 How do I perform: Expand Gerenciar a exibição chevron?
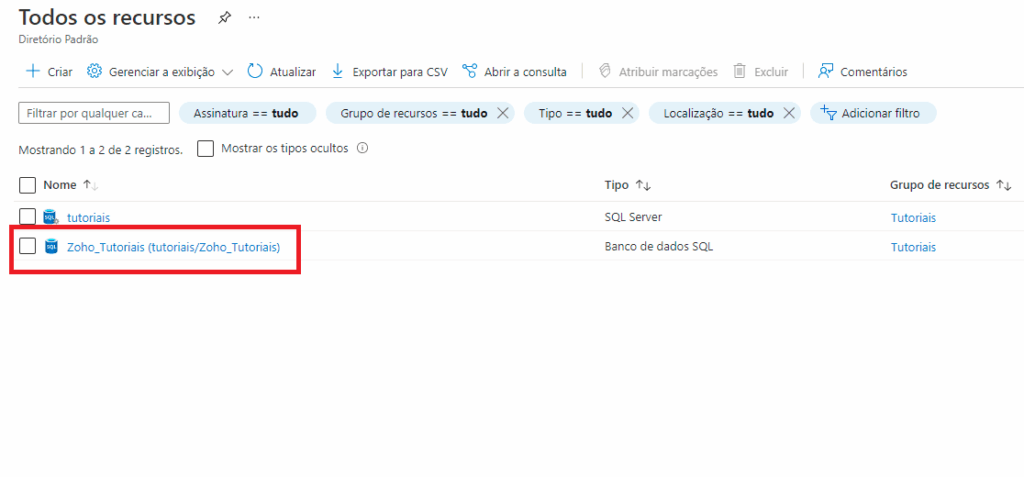pyautogui.click(x=227, y=72)
